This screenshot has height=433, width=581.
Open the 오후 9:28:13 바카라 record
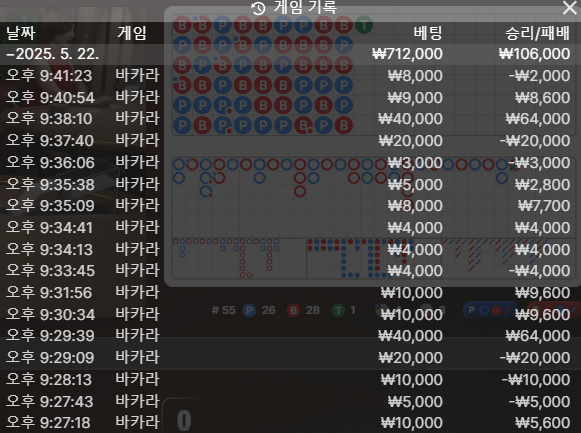click(290, 380)
